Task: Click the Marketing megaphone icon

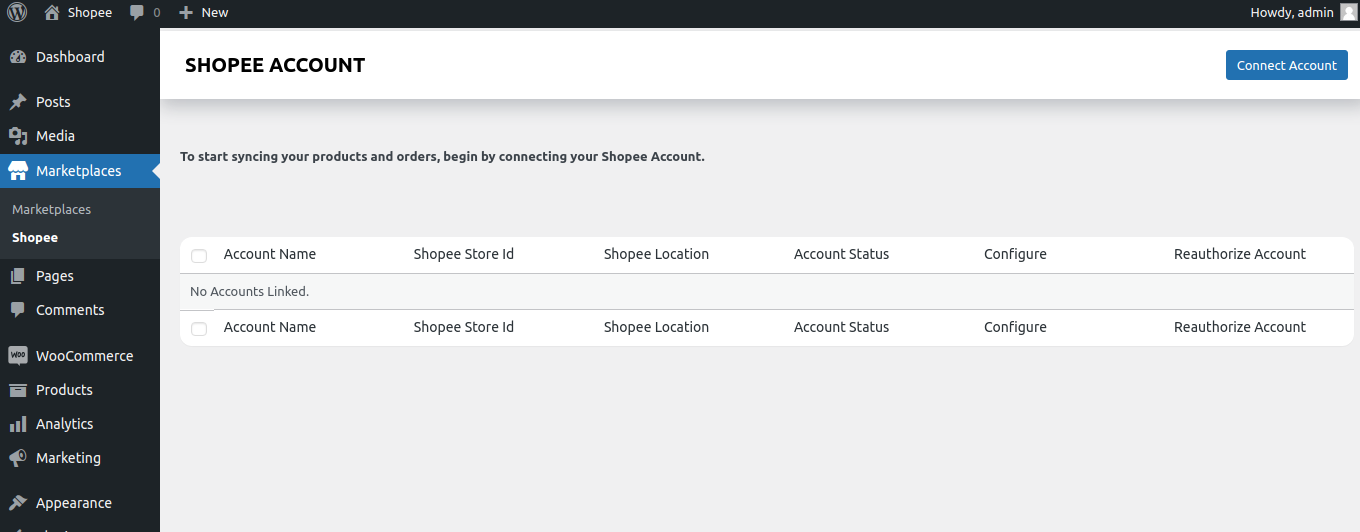Action: [x=17, y=458]
